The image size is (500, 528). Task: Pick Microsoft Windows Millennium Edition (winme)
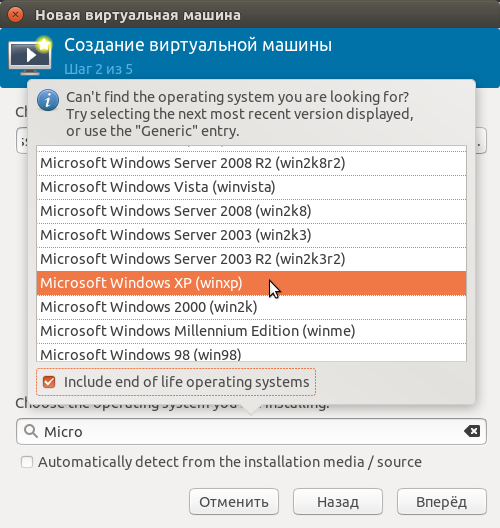pyautogui.click(x=252, y=331)
